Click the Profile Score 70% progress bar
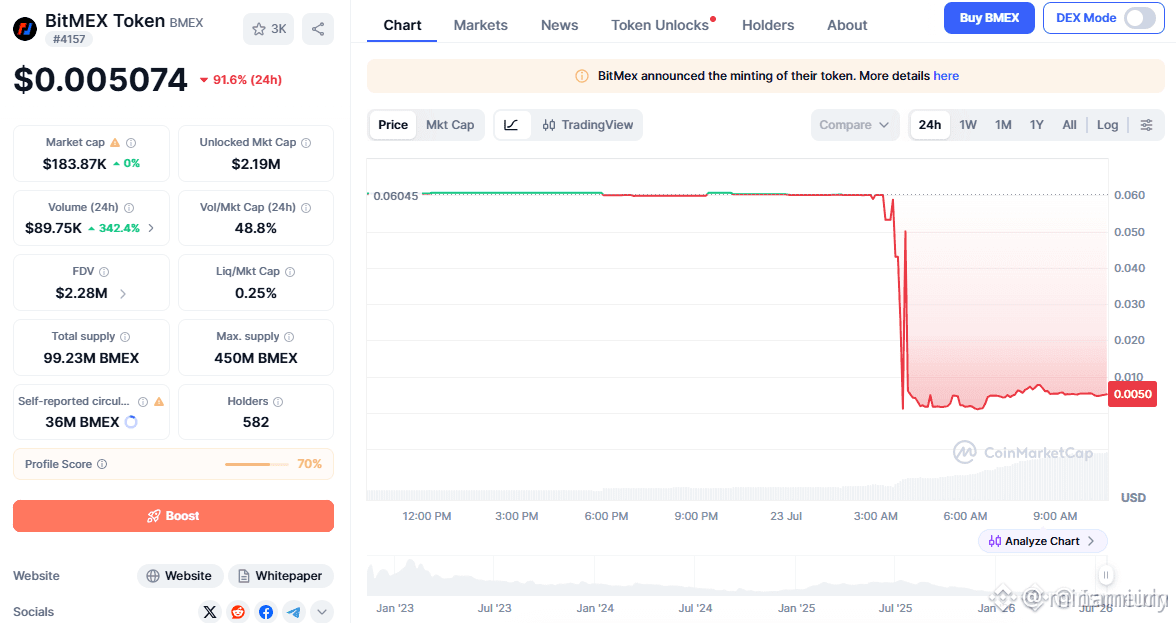This screenshot has height=623, width=1176. 256,464
